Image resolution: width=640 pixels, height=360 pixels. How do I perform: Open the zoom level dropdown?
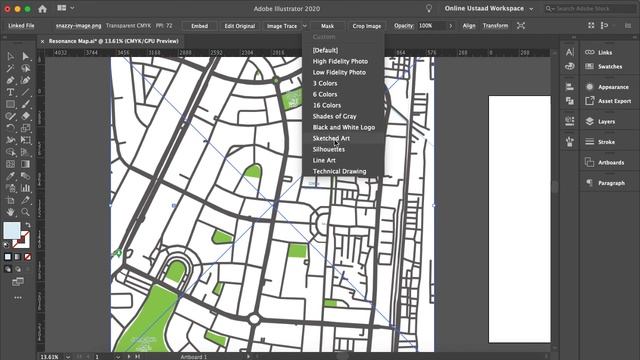click(x=68, y=357)
